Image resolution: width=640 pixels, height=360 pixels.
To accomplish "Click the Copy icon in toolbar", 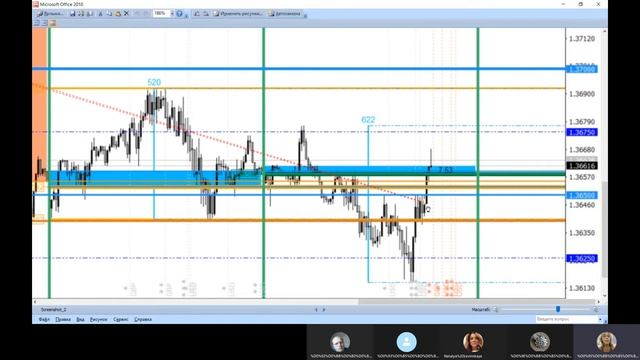I will (x=109, y=13).
